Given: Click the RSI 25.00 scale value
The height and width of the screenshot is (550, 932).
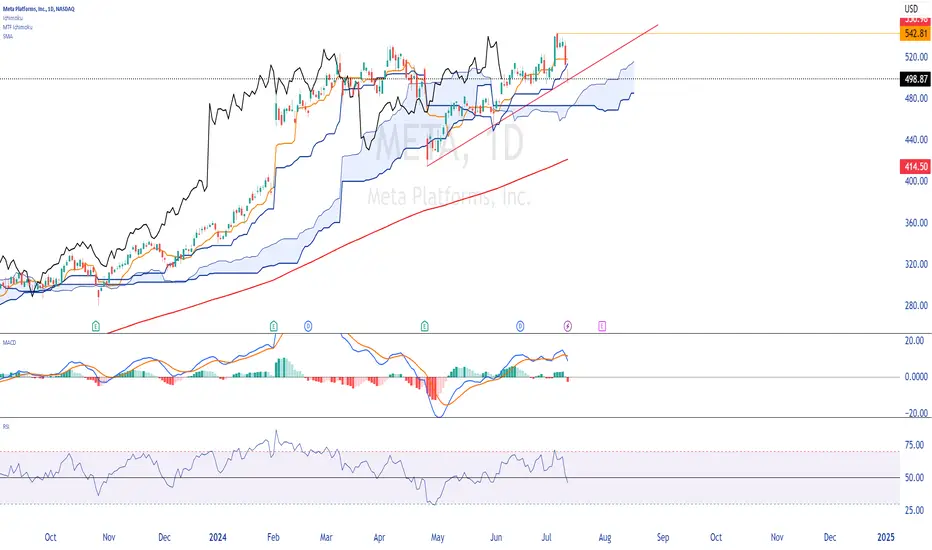Looking at the screenshot, I should (x=914, y=510).
